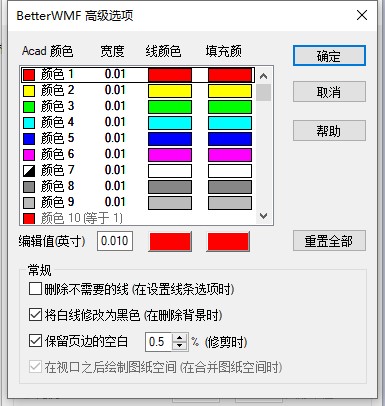This screenshot has height=406, width=385.
Task: Select the 颜色 9 row label
Action: 57,202
